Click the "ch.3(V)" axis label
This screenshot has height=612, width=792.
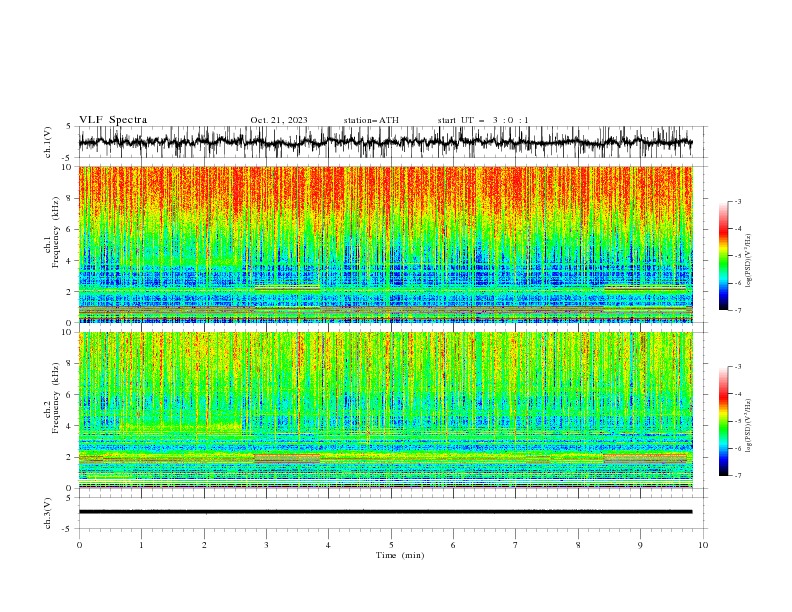[48, 513]
